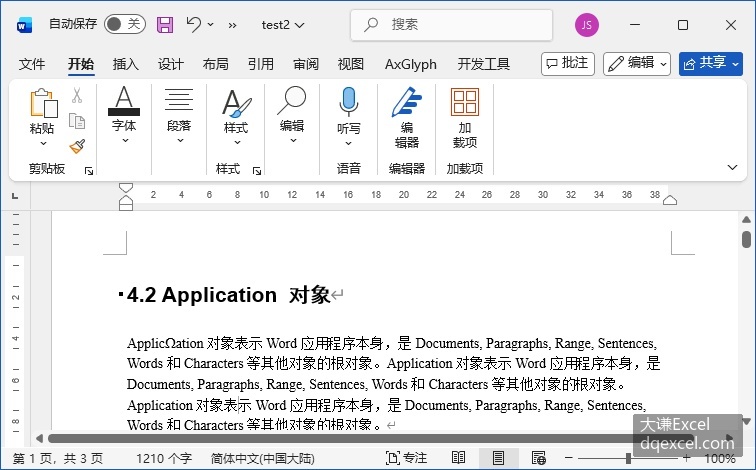The image size is (756, 470).
Task: Click vertical scrollbar up arrow
Action: [746, 220]
